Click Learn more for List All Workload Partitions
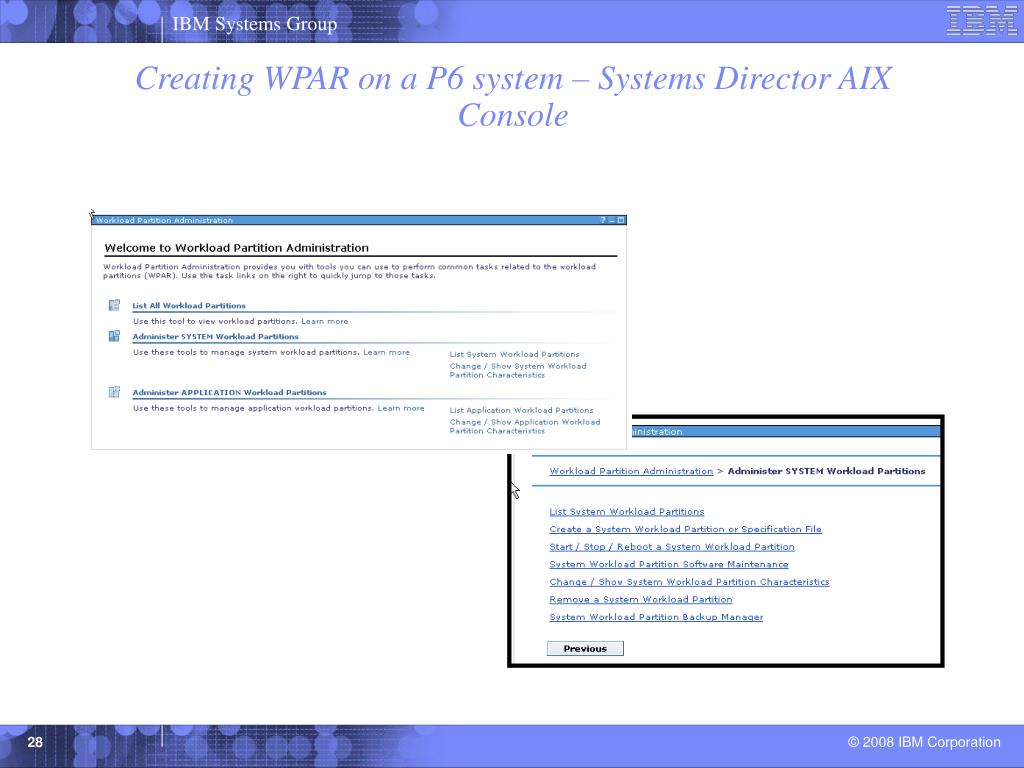Screen dimensions: 1024x768 coord(325,321)
